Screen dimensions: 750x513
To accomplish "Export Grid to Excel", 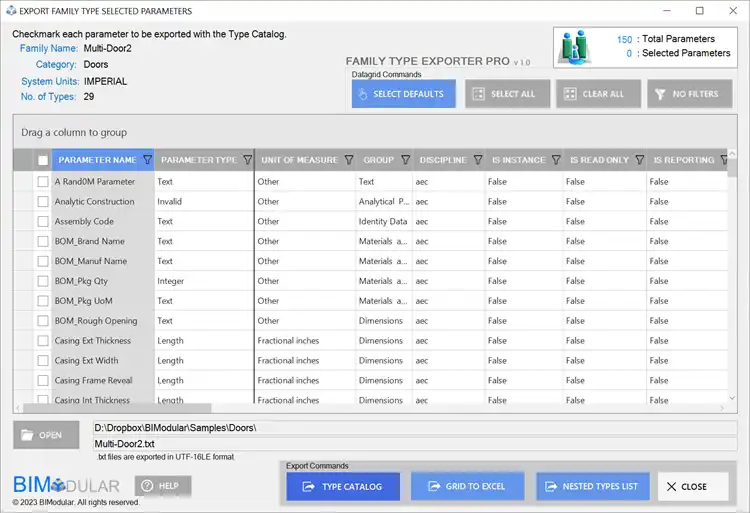I will pyautogui.click(x=467, y=486).
